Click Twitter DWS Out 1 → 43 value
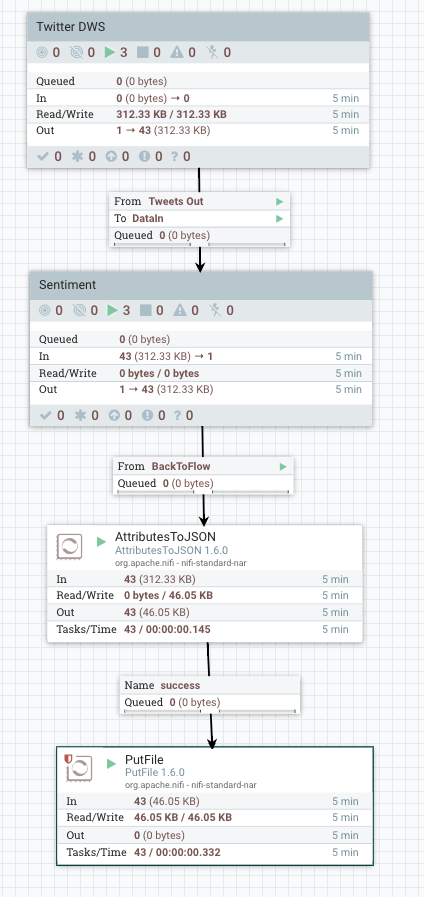Screen dimensions: 424x897 pyautogui.click(x=163, y=130)
